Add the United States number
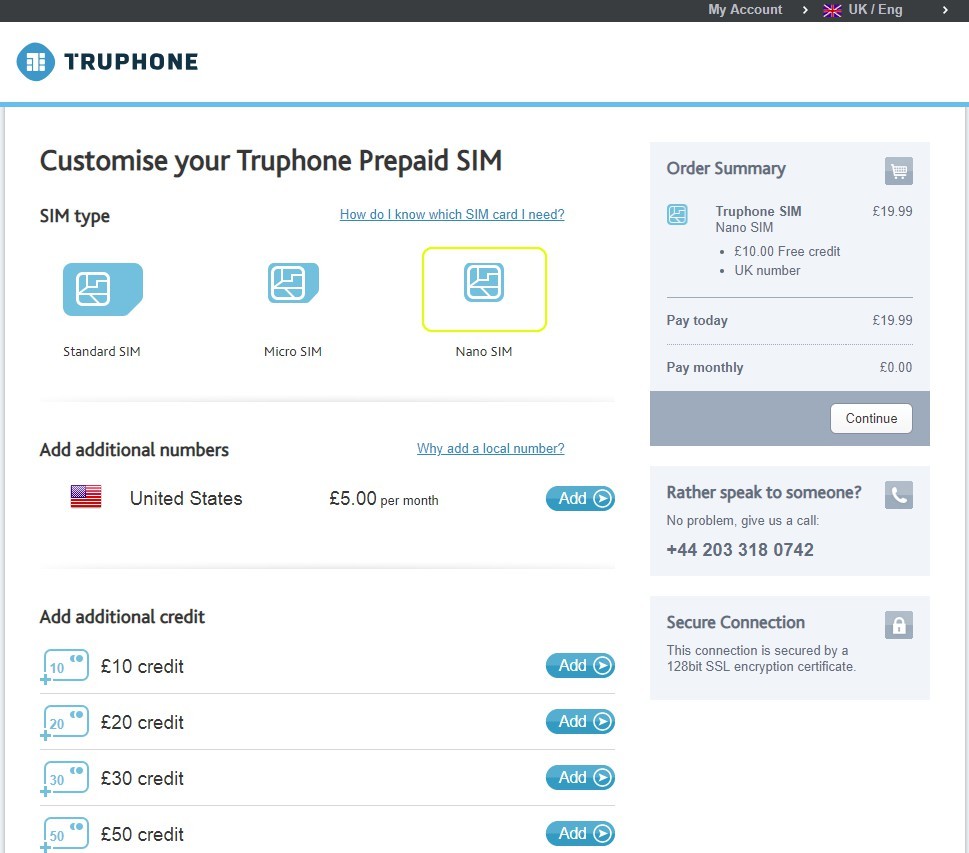The image size is (969, 853). pyautogui.click(x=580, y=498)
